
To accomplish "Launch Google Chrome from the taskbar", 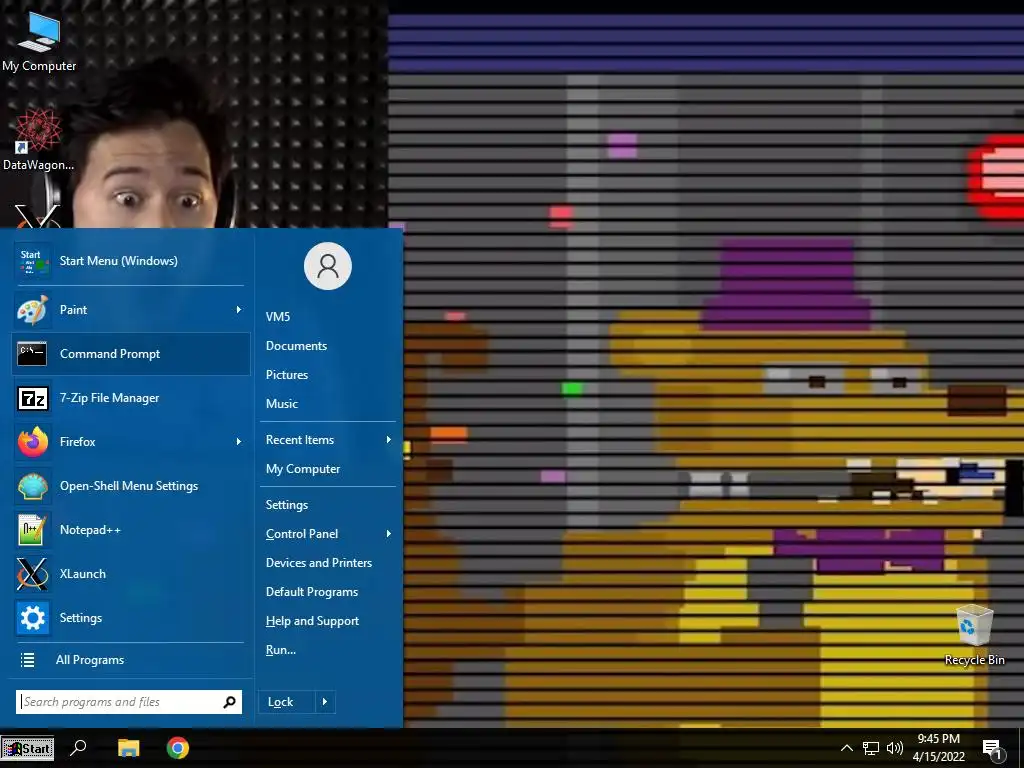I will coord(178,748).
